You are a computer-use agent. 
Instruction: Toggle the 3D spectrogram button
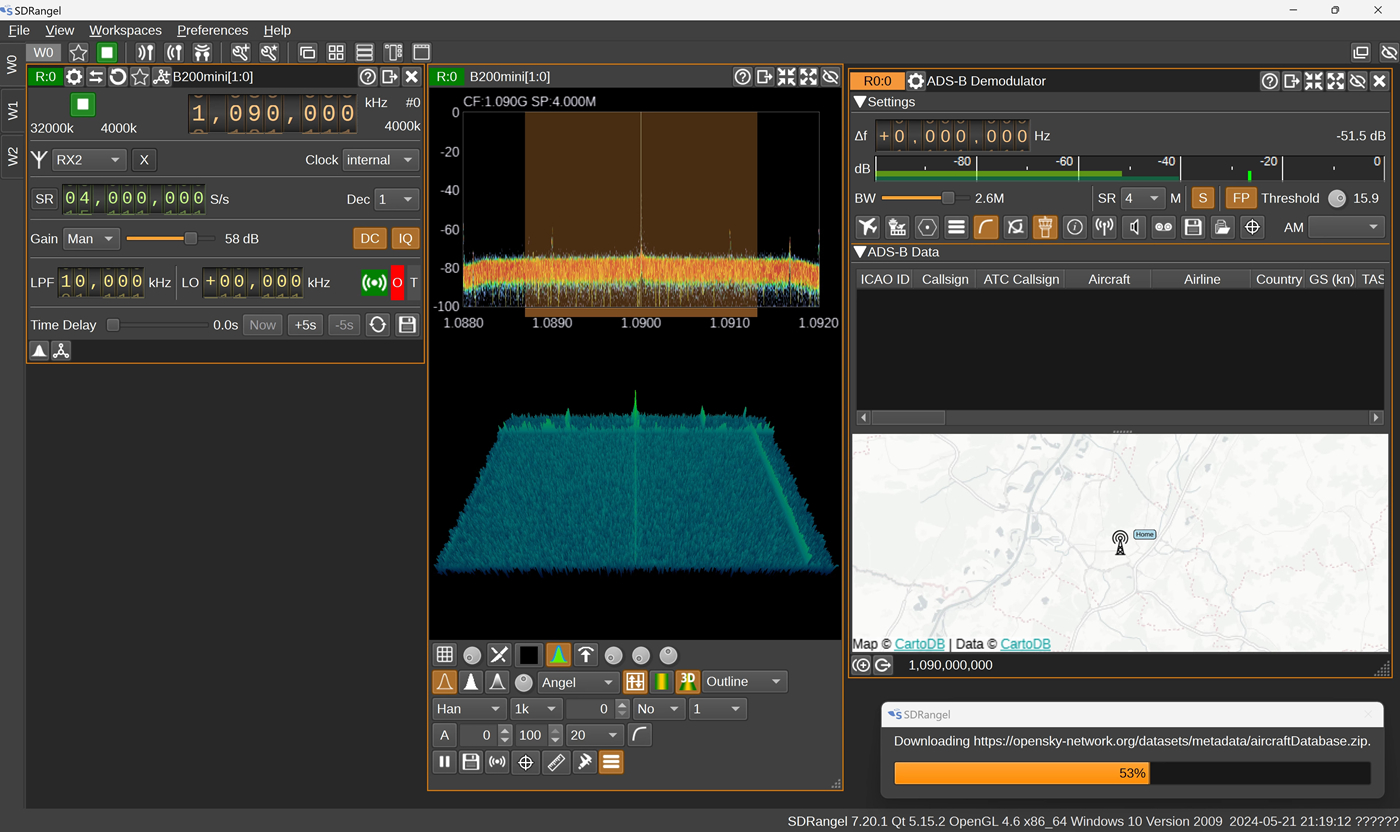[687, 682]
